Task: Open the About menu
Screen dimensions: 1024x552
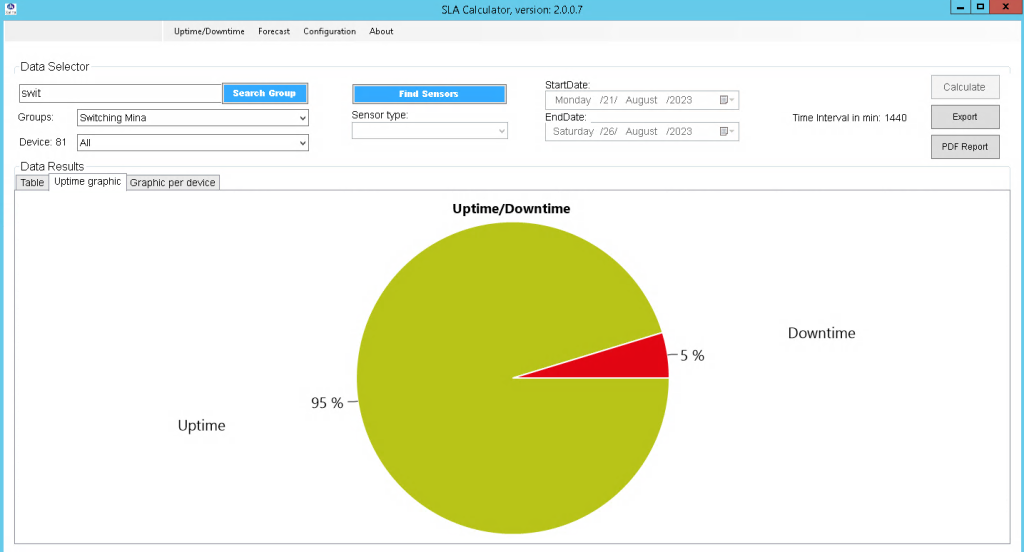Action: pyautogui.click(x=381, y=31)
